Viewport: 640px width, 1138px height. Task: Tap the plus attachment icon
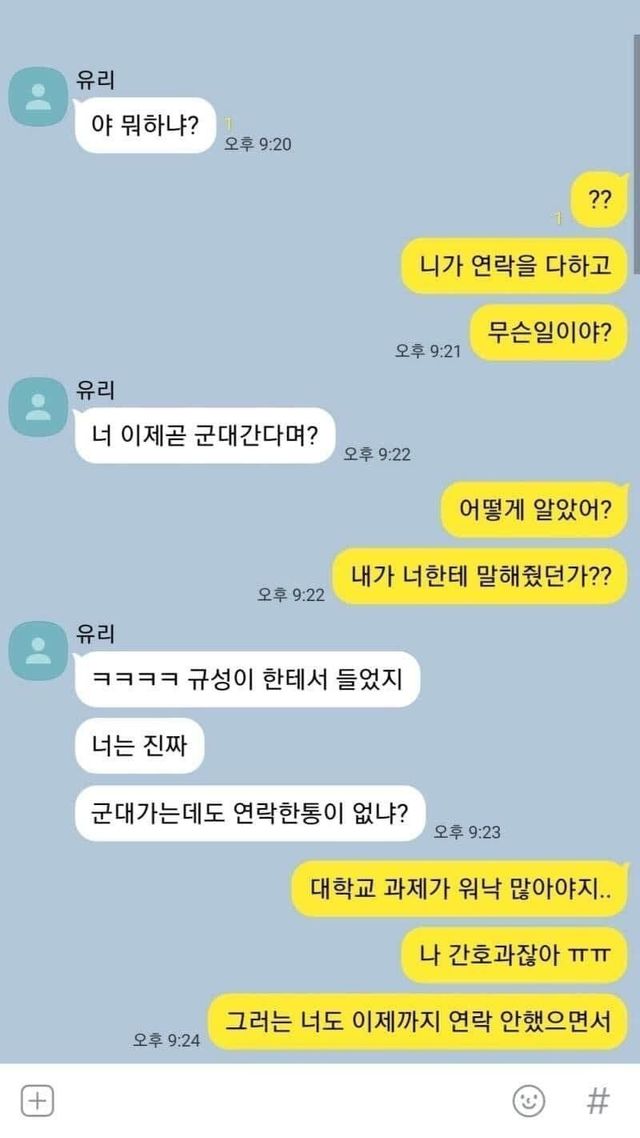point(37,1101)
